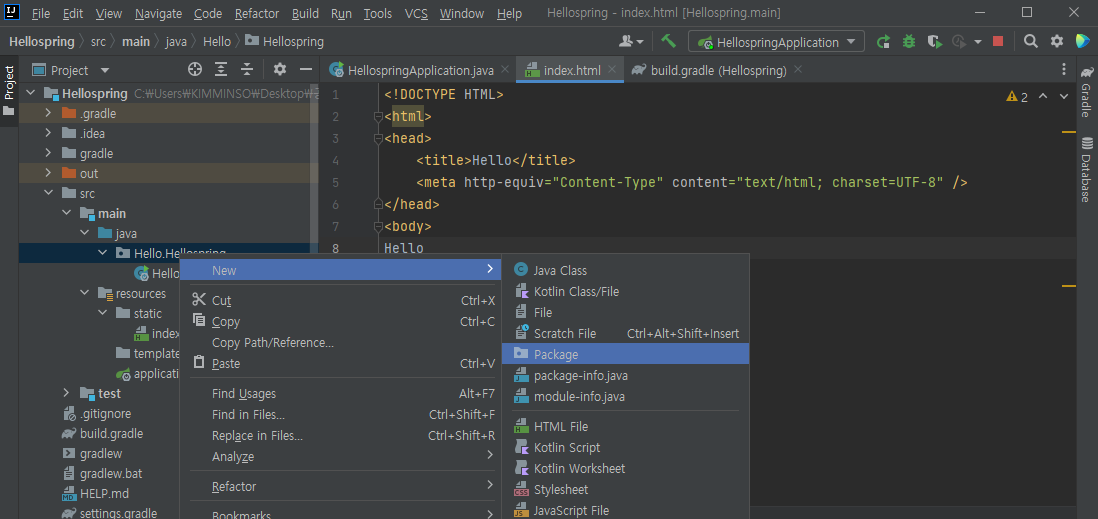Viewport: 1098px width, 519px height.
Task: Collapse the main folder
Action: coord(67,213)
